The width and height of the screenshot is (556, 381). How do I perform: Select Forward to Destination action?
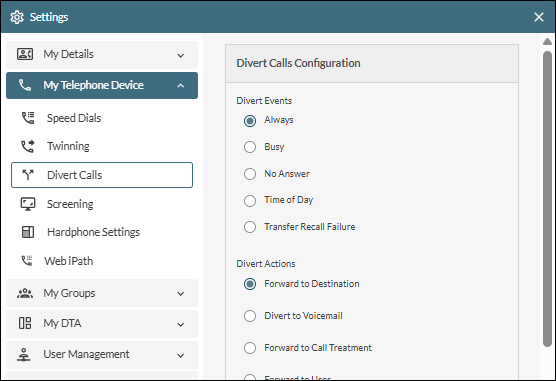pos(250,284)
